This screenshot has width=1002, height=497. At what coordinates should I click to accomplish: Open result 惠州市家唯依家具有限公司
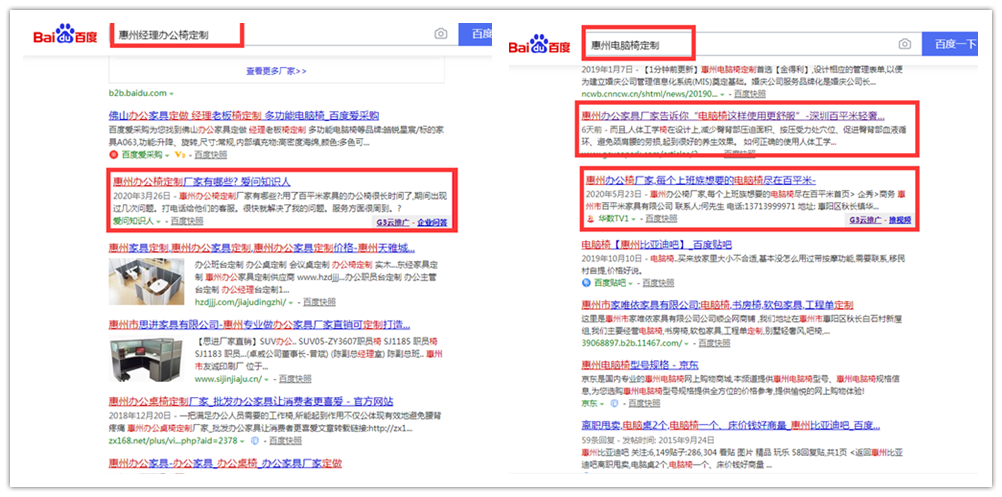coord(718,305)
